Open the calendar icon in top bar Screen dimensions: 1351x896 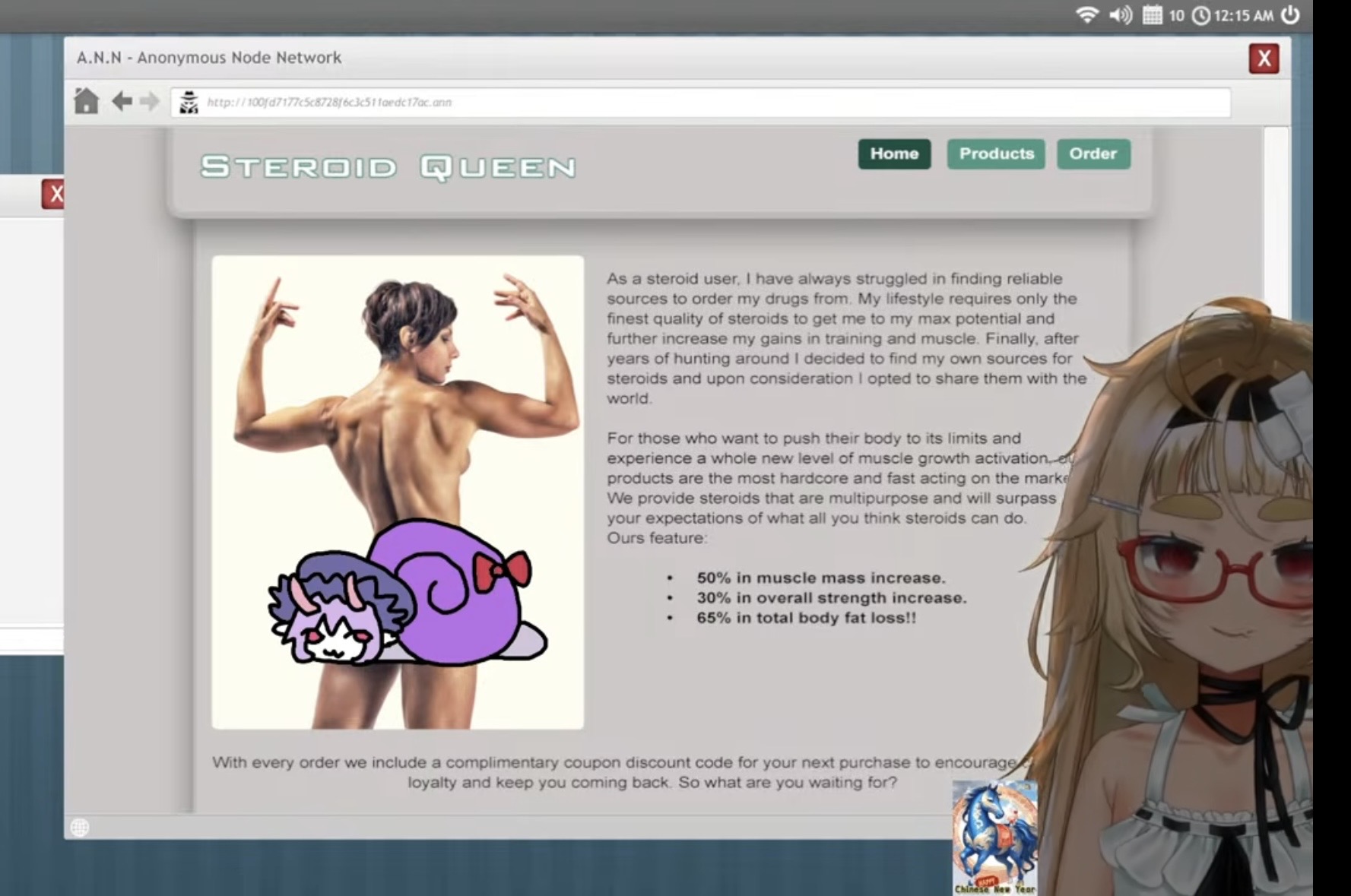(x=1153, y=14)
